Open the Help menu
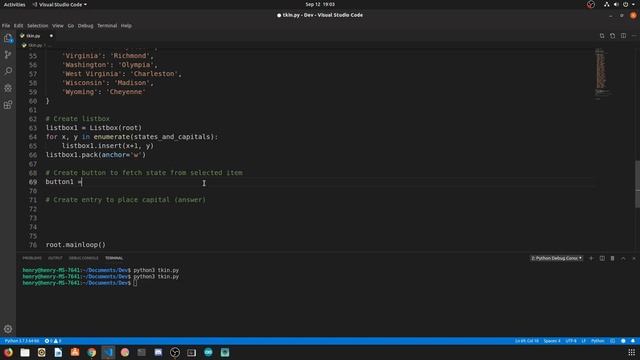Viewport: 640px width, 360px height. click(x=126, y=26)
